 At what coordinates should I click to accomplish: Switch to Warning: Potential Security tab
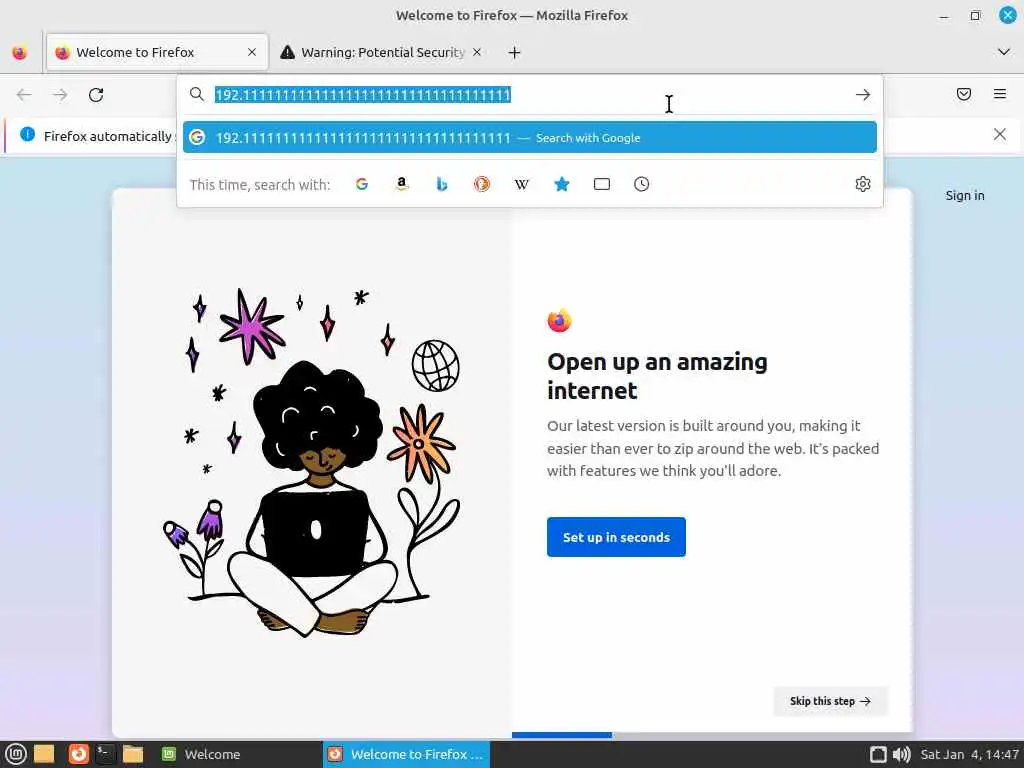click(383, 52)
